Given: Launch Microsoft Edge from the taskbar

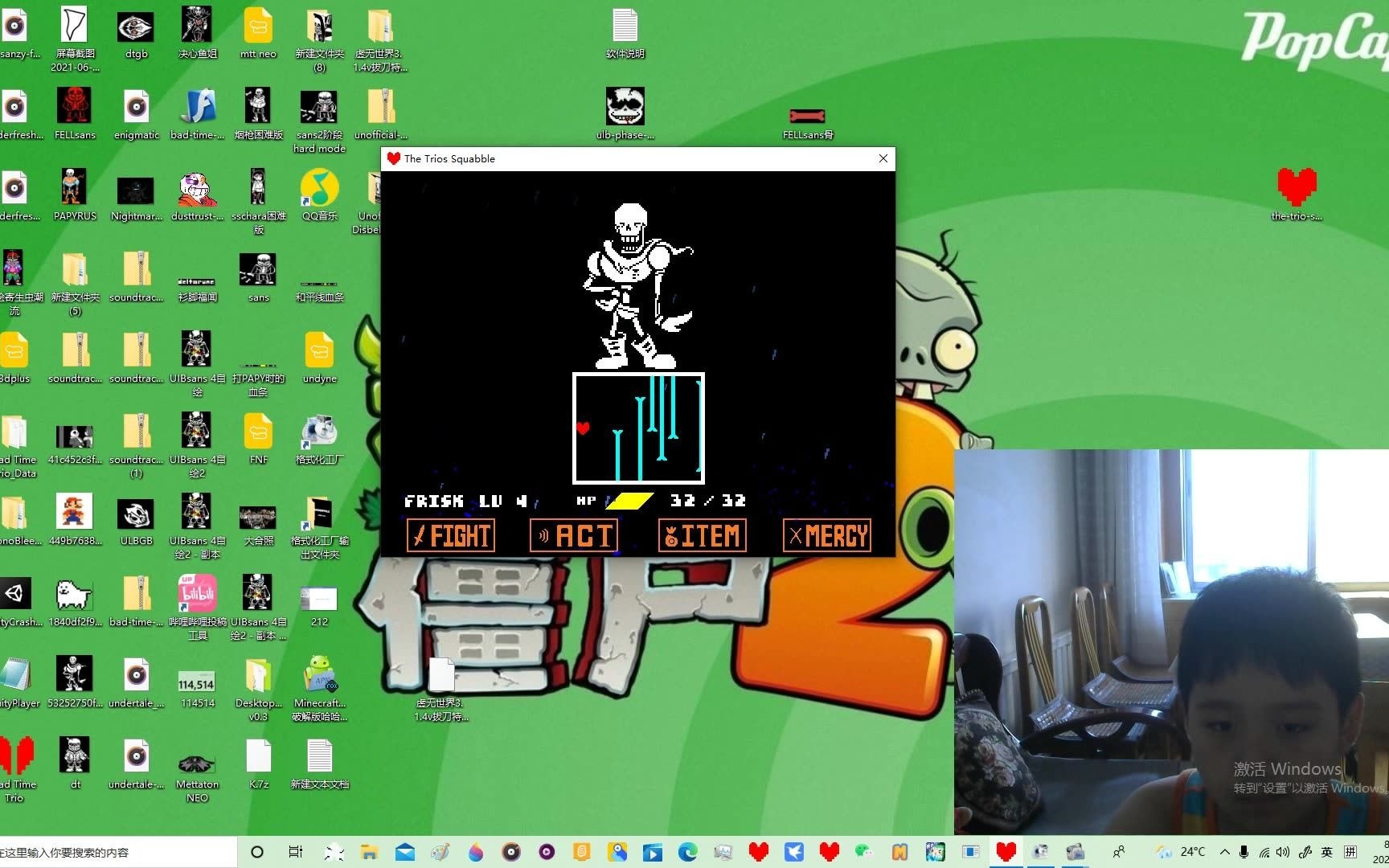Looking at the screenshot, I should 687,852.
